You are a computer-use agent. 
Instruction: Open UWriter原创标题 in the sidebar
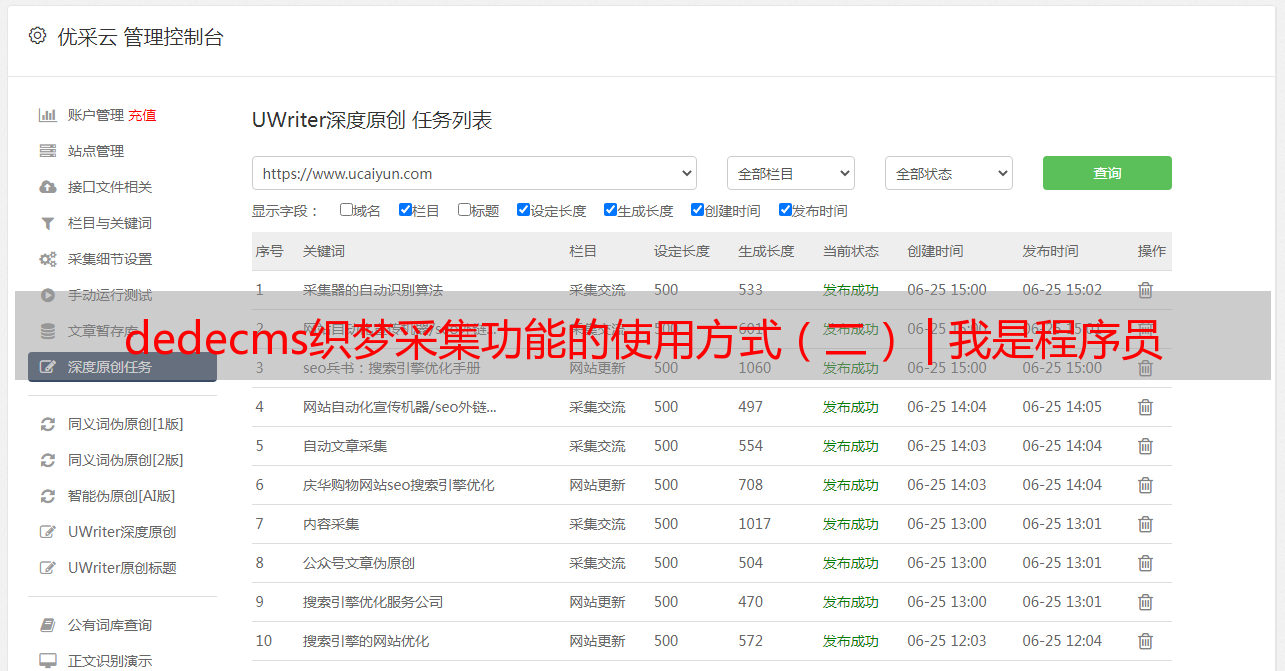(122, 568)
